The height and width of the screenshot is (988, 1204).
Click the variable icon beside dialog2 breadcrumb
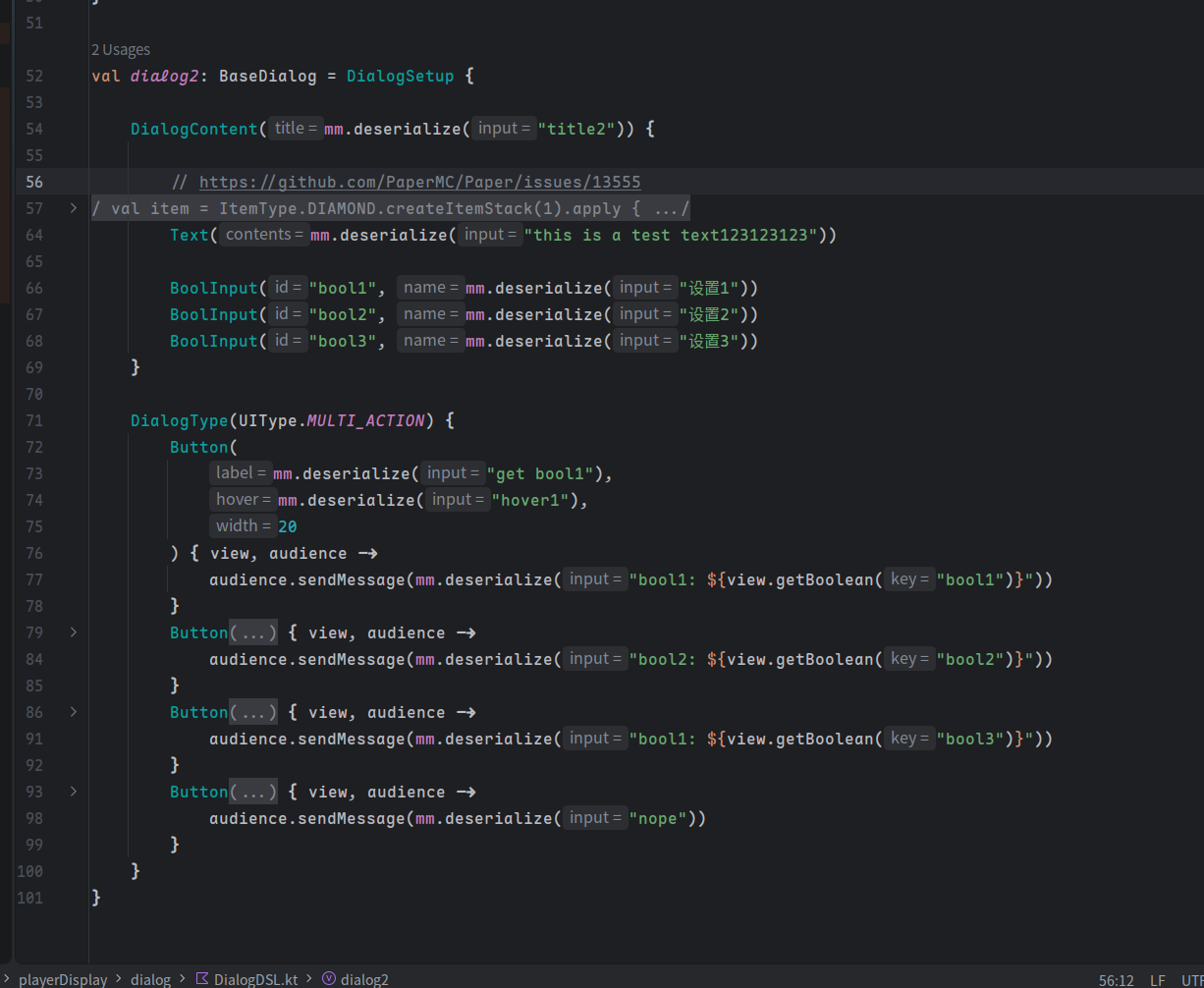click(x=329, y=979)
